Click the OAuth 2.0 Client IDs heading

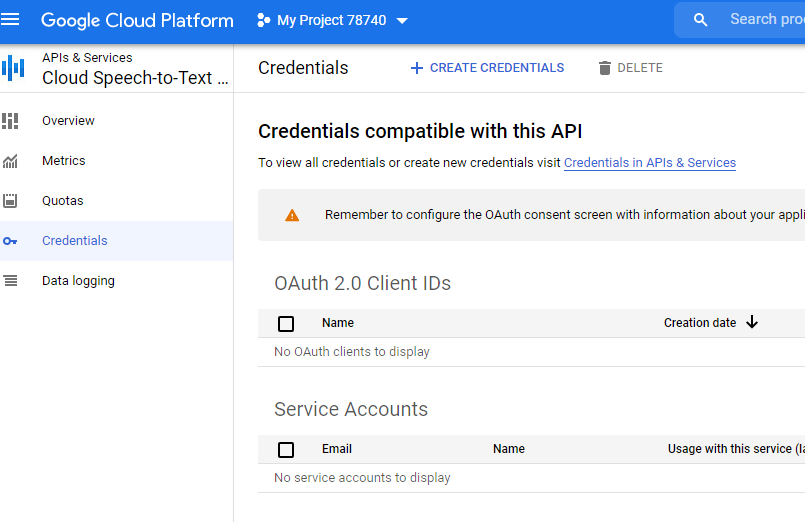(362, 283)
